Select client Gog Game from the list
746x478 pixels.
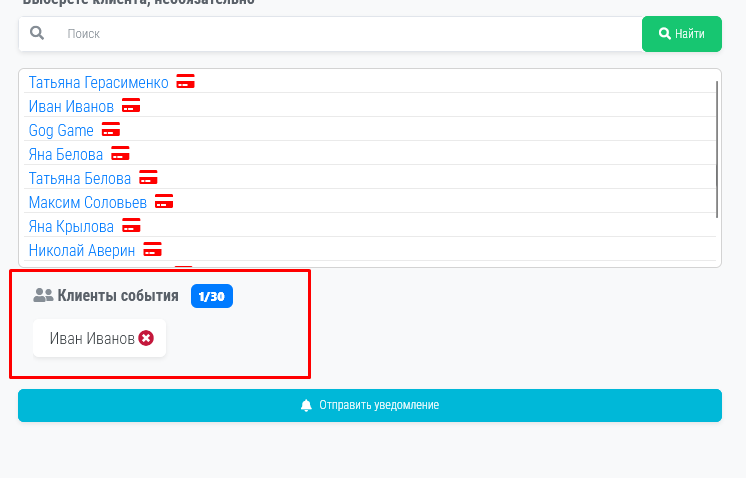point(61,130)
